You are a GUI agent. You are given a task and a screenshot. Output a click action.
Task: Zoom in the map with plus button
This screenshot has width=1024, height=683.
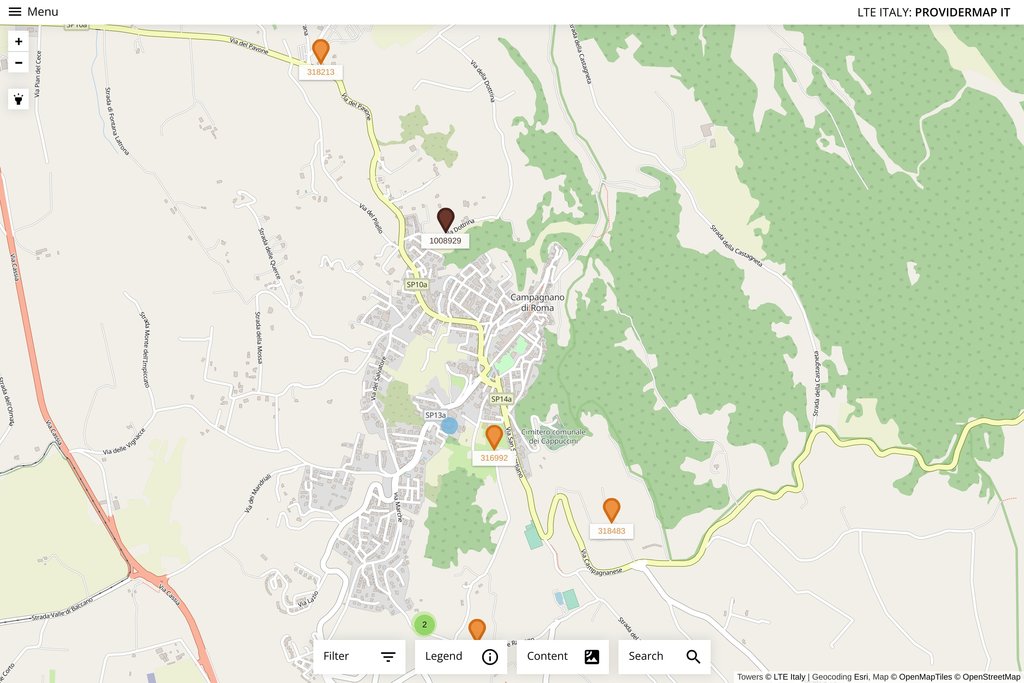pos(18,41)
